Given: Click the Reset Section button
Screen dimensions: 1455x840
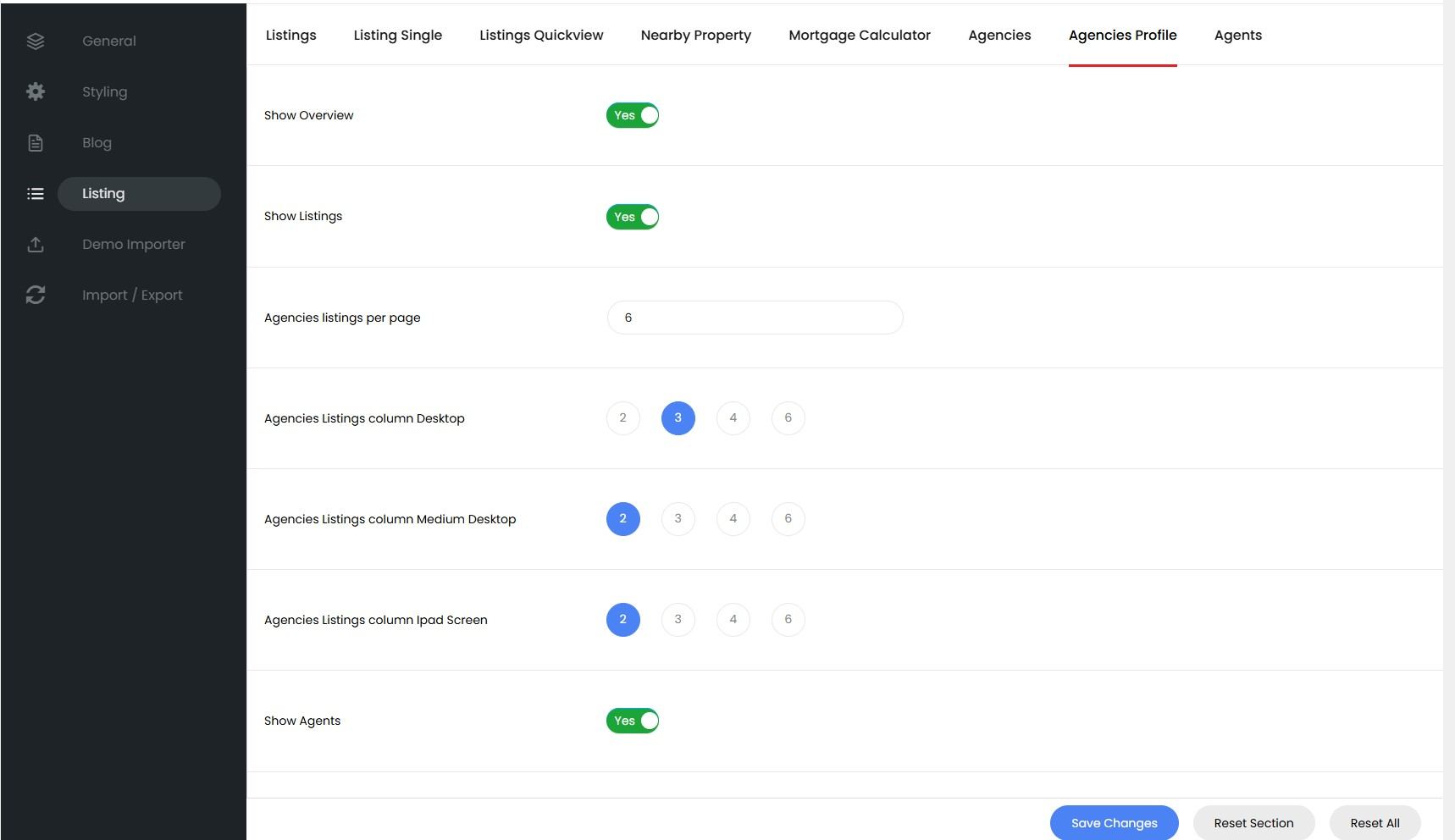Looking at the screenshot, I should (x=1254, y=823).
